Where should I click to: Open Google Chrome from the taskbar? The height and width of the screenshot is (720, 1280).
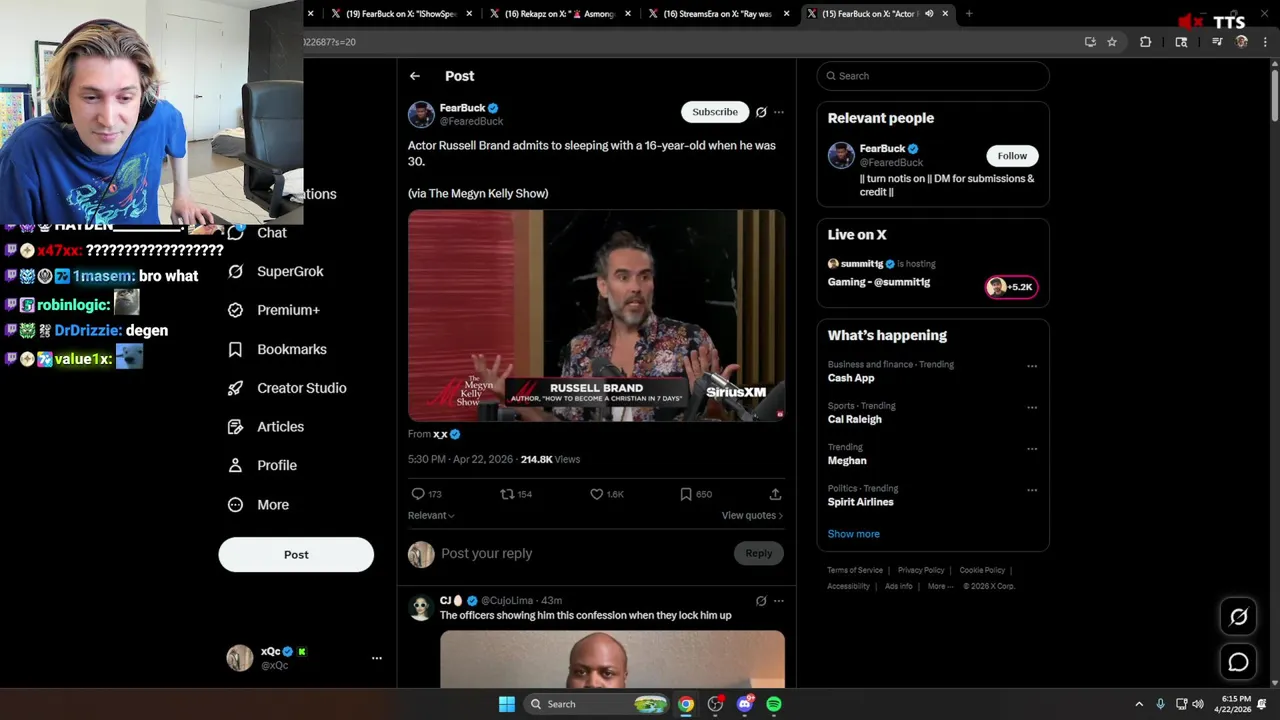tap(686, 704)
